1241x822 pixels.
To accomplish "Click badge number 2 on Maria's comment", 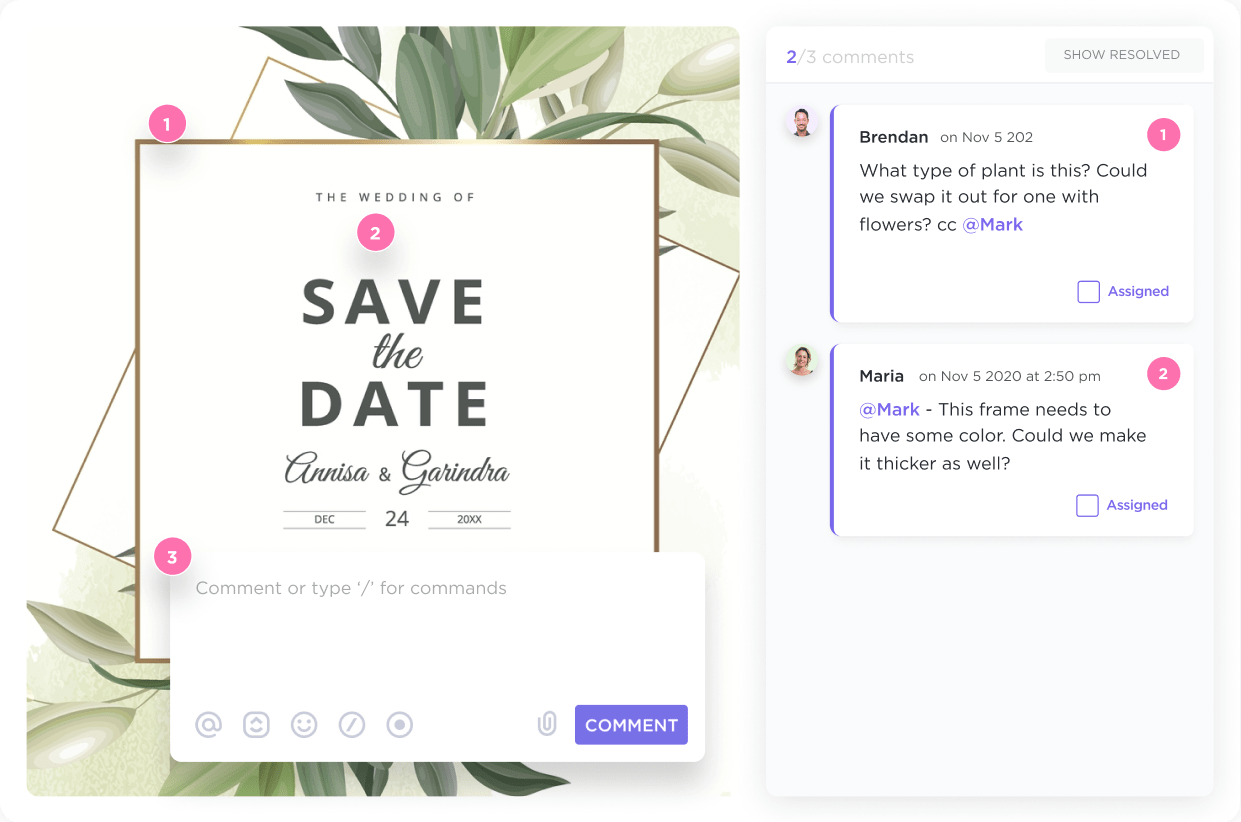I will pos(1163,375).
